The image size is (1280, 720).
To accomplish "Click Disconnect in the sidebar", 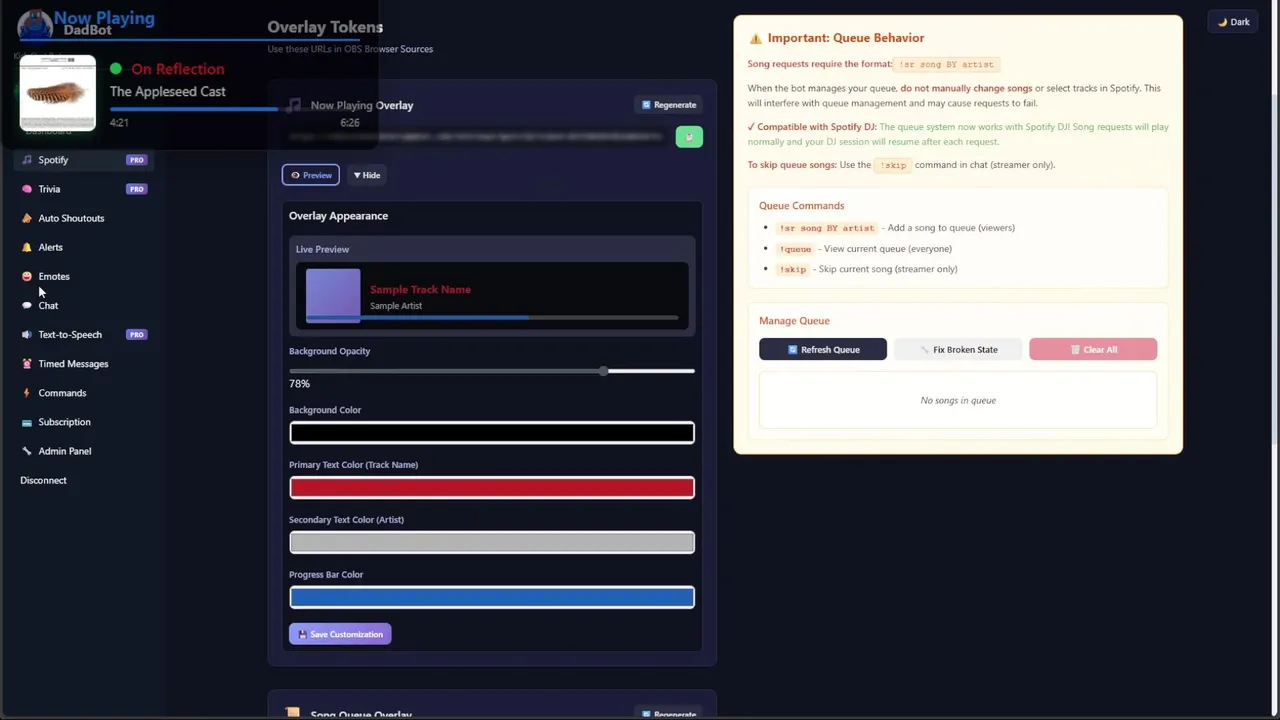I will point(43,480).
